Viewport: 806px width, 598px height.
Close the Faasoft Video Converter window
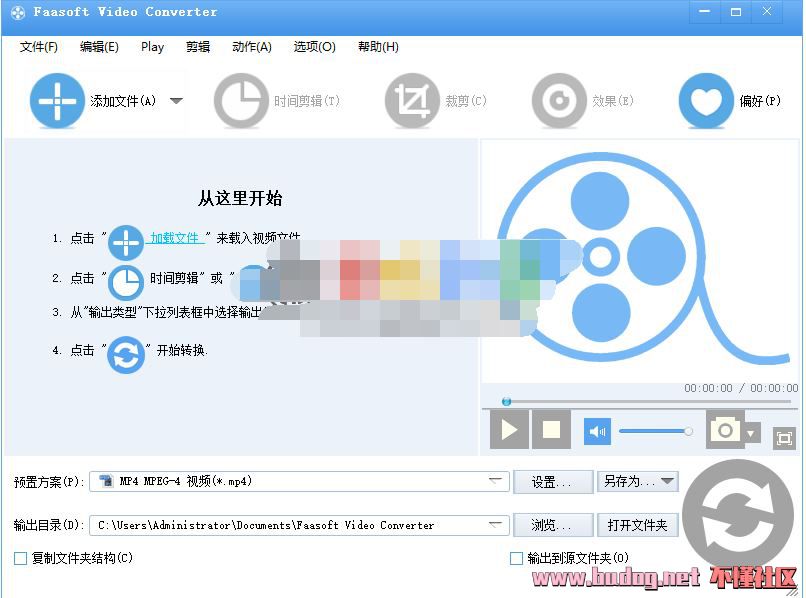coord(766,12)
